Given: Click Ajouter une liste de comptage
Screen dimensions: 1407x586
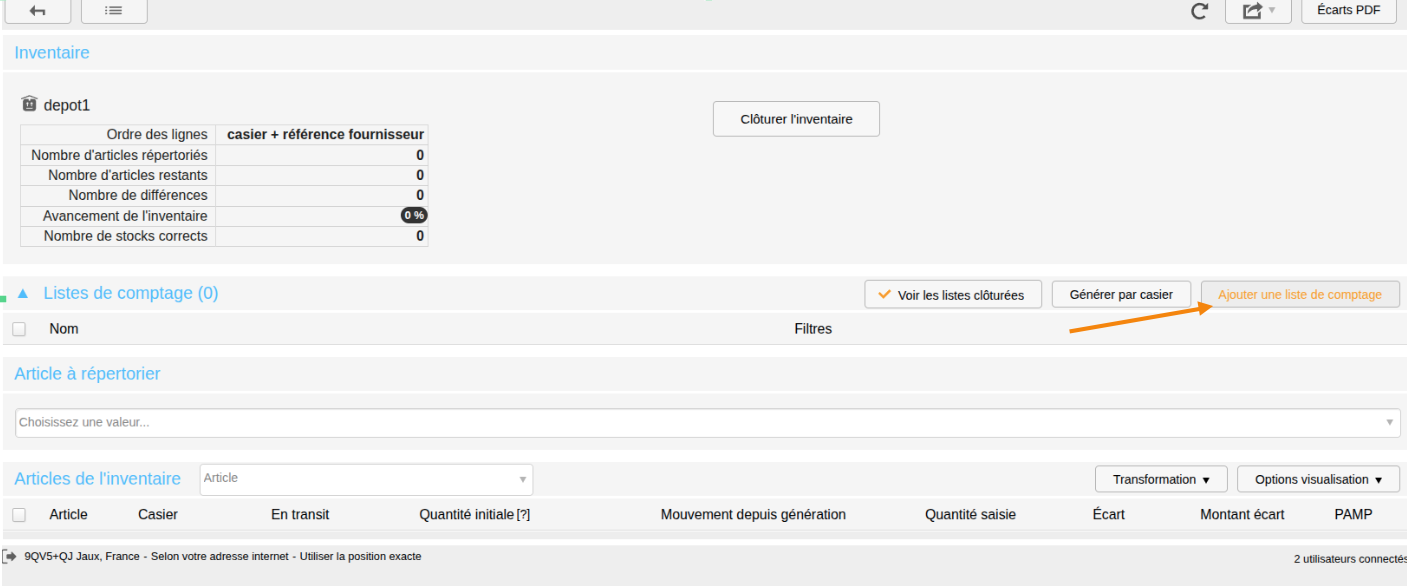Looking at the screenshot, I should coord(1300,295).
